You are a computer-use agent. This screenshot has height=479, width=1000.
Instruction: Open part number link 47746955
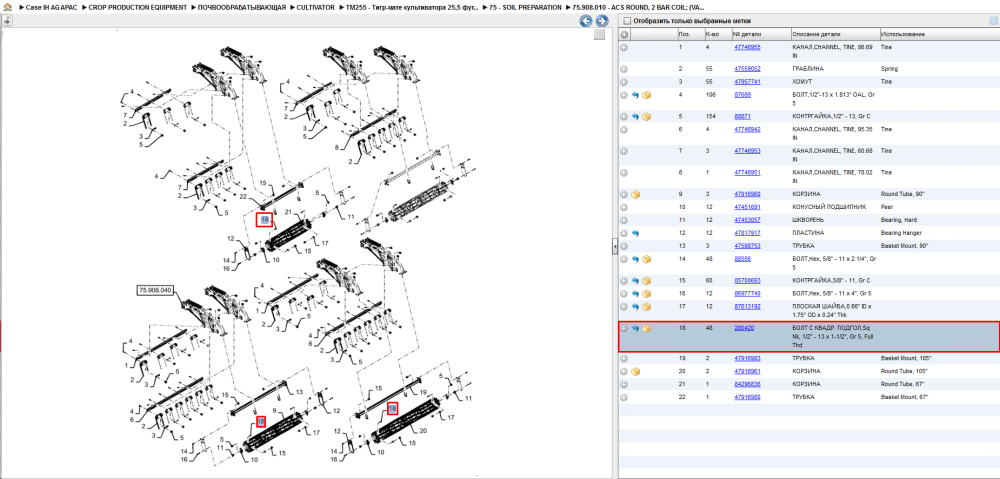point(747,47)
